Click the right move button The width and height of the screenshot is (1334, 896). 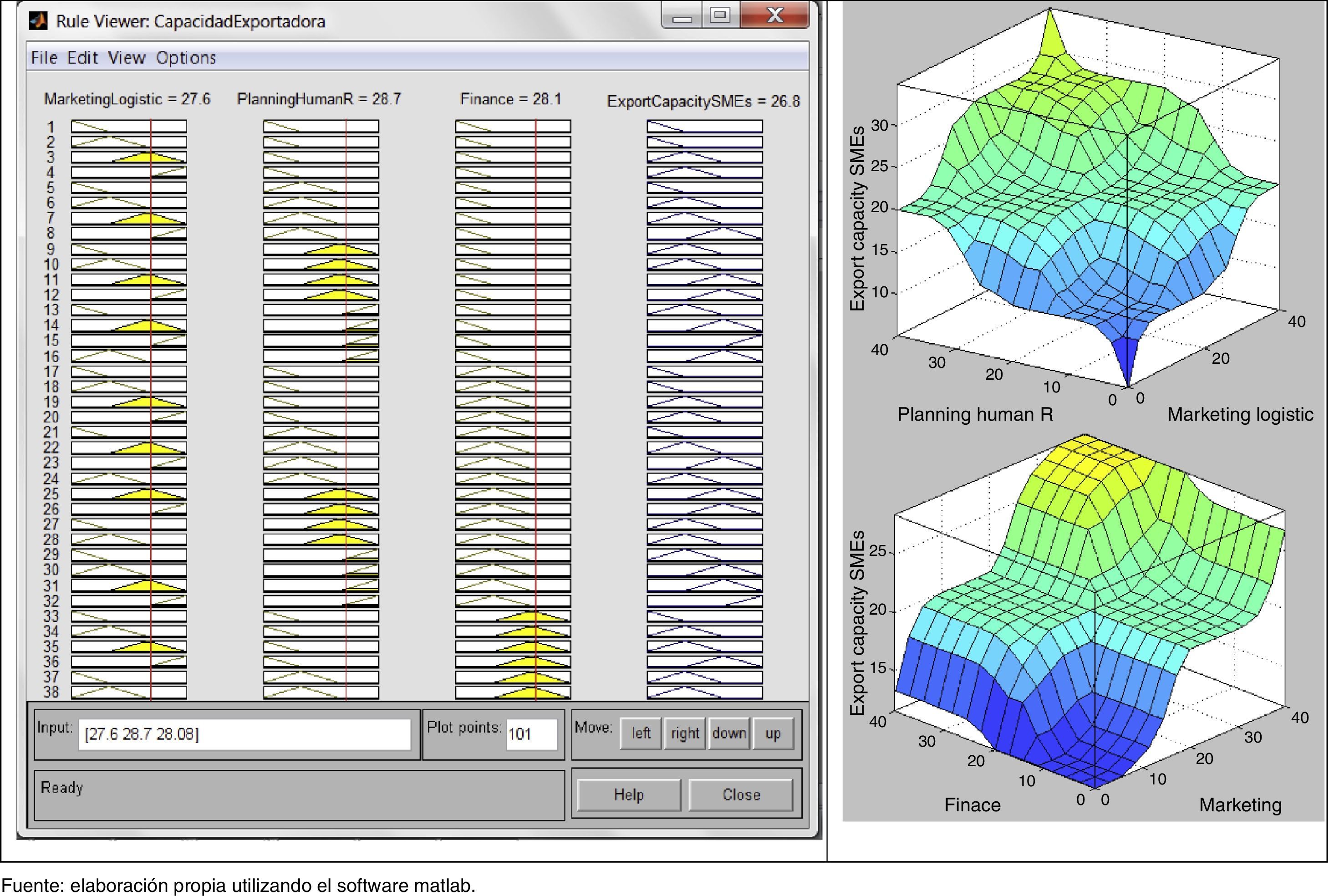coord(684,733)
